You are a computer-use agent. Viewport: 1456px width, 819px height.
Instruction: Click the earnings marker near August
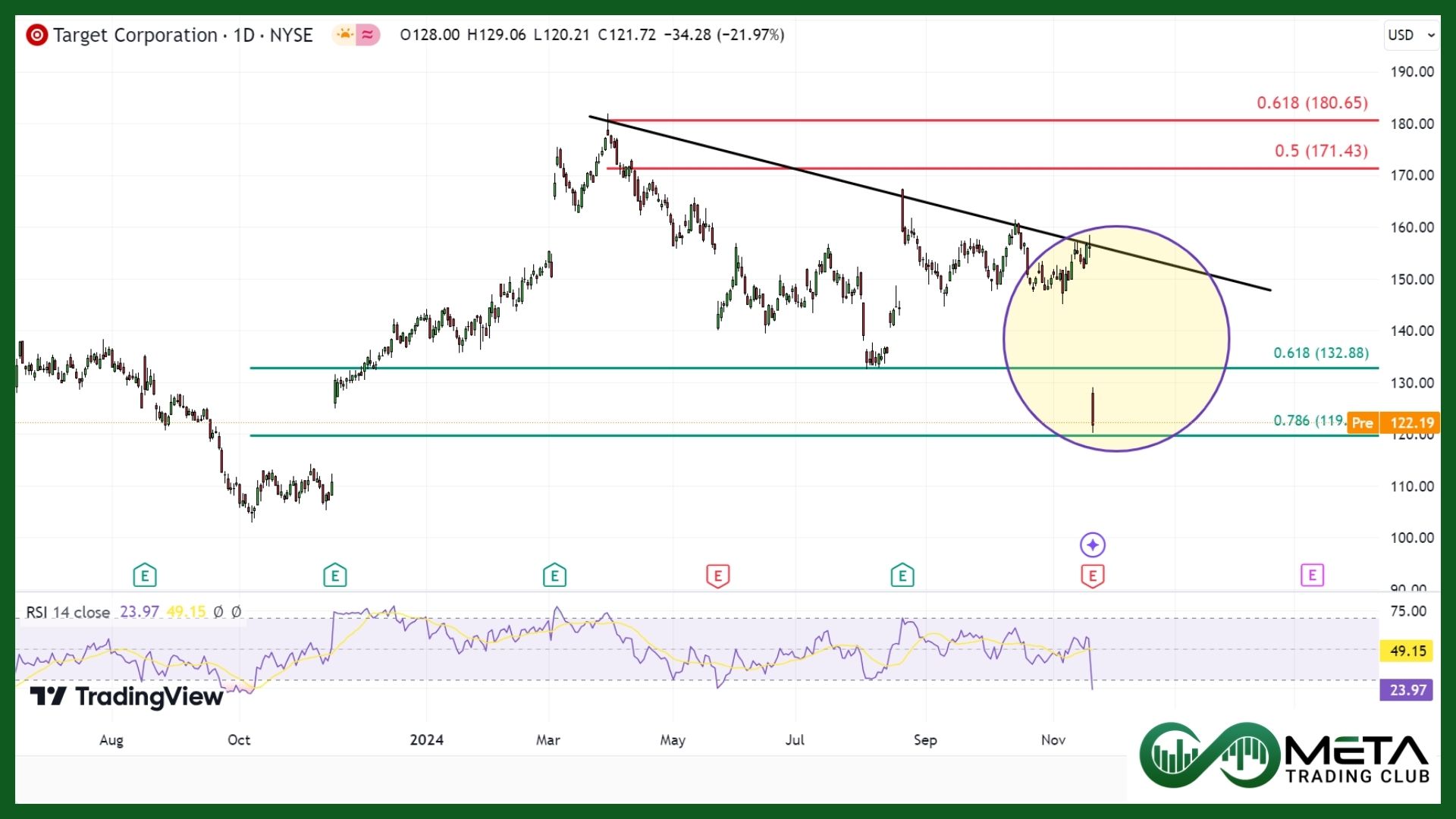(145, 576)
